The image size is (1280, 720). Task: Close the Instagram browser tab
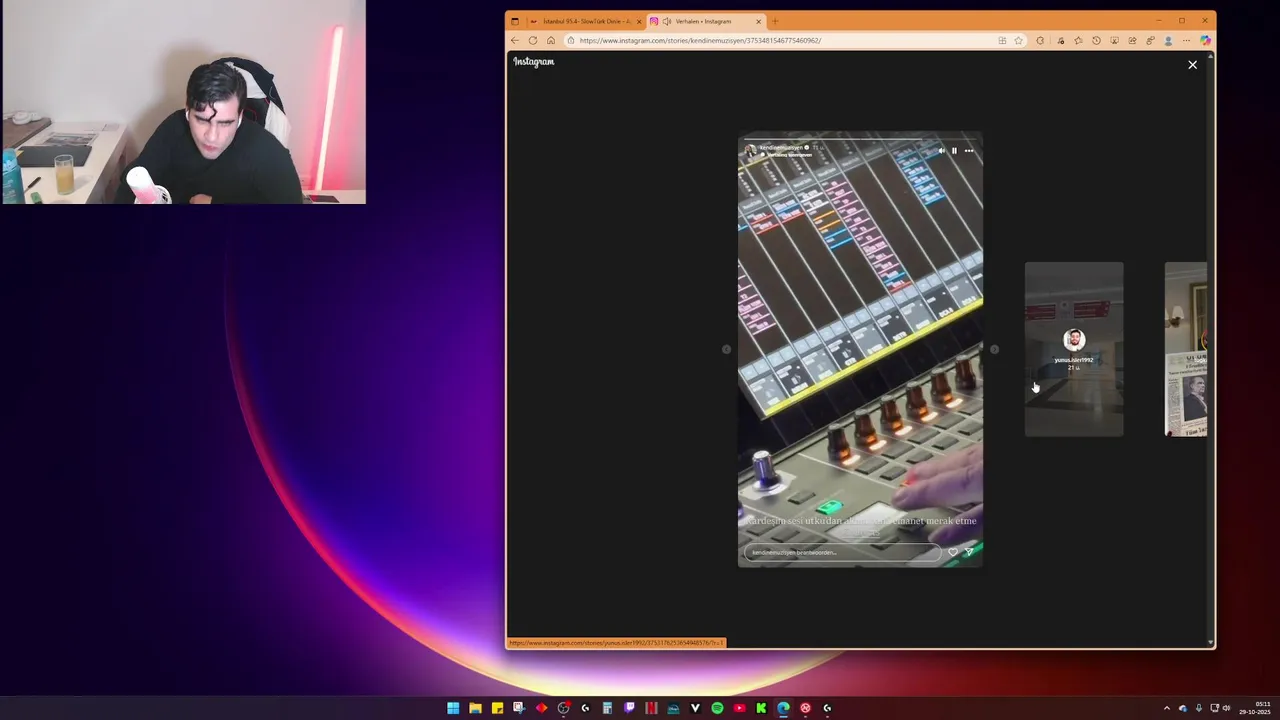759,21
